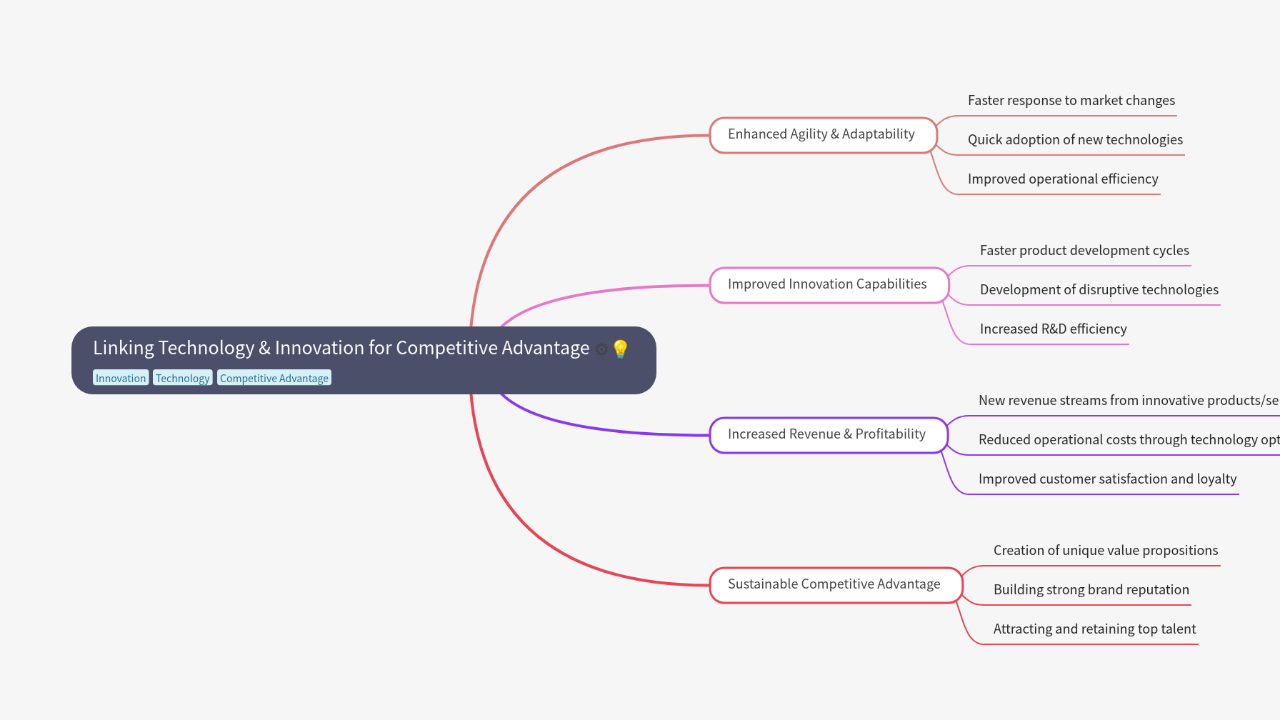Screen dimensions: 1280x720
Task: Select the 'Enhanced Agility & Adaptability' node
Action: pos(823,134)
